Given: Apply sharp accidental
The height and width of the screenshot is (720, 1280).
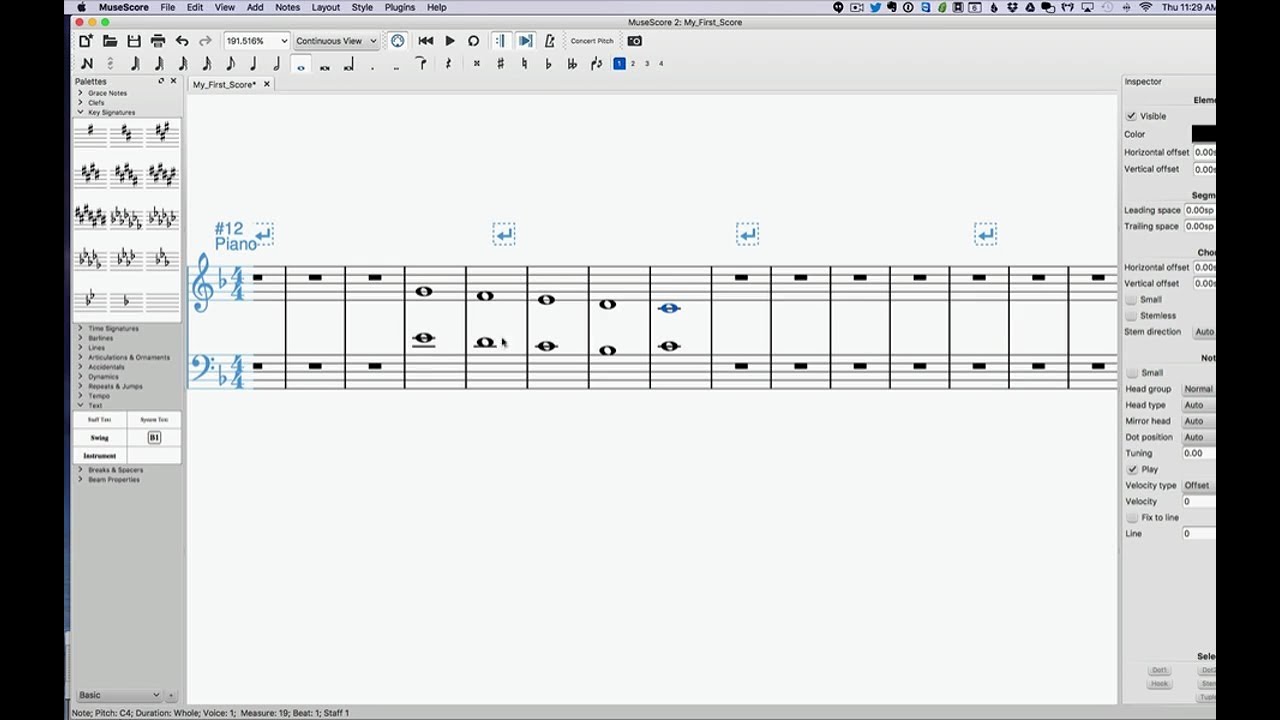Looking at the screenshot, I should 500,64.
